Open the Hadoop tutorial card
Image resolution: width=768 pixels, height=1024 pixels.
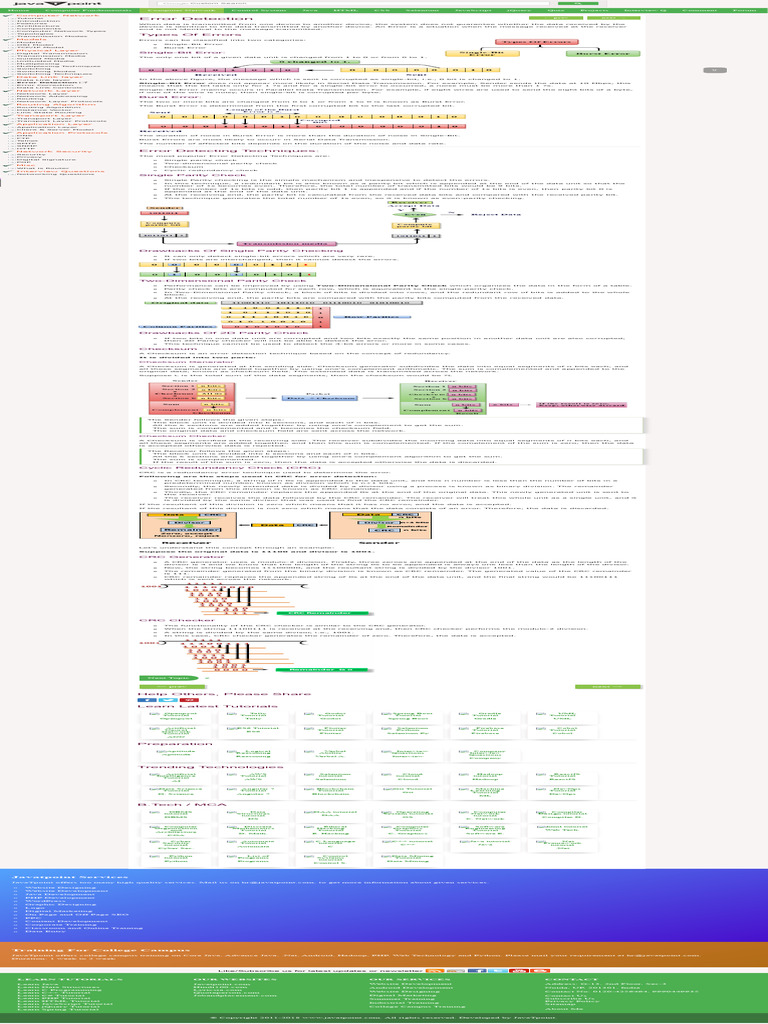[486, 777]
